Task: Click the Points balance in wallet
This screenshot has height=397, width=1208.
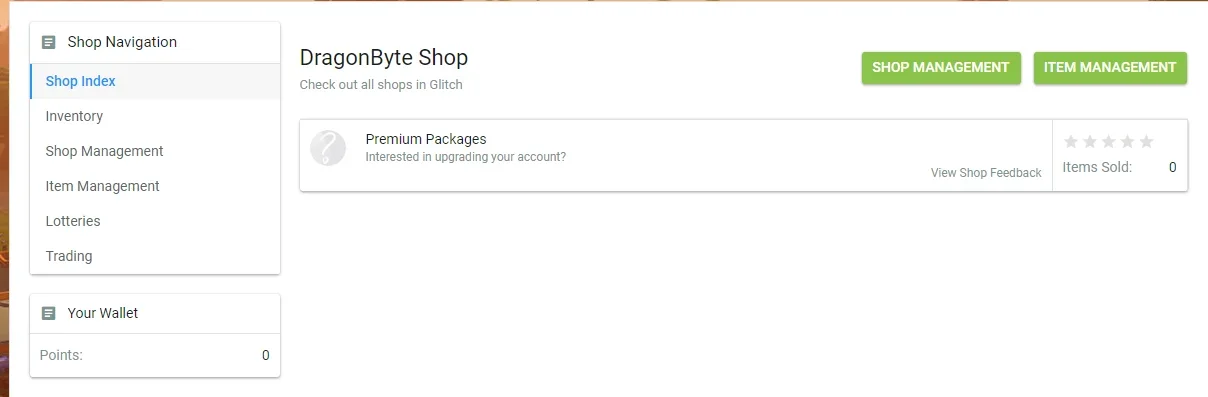Action: (x=265, y=355)
